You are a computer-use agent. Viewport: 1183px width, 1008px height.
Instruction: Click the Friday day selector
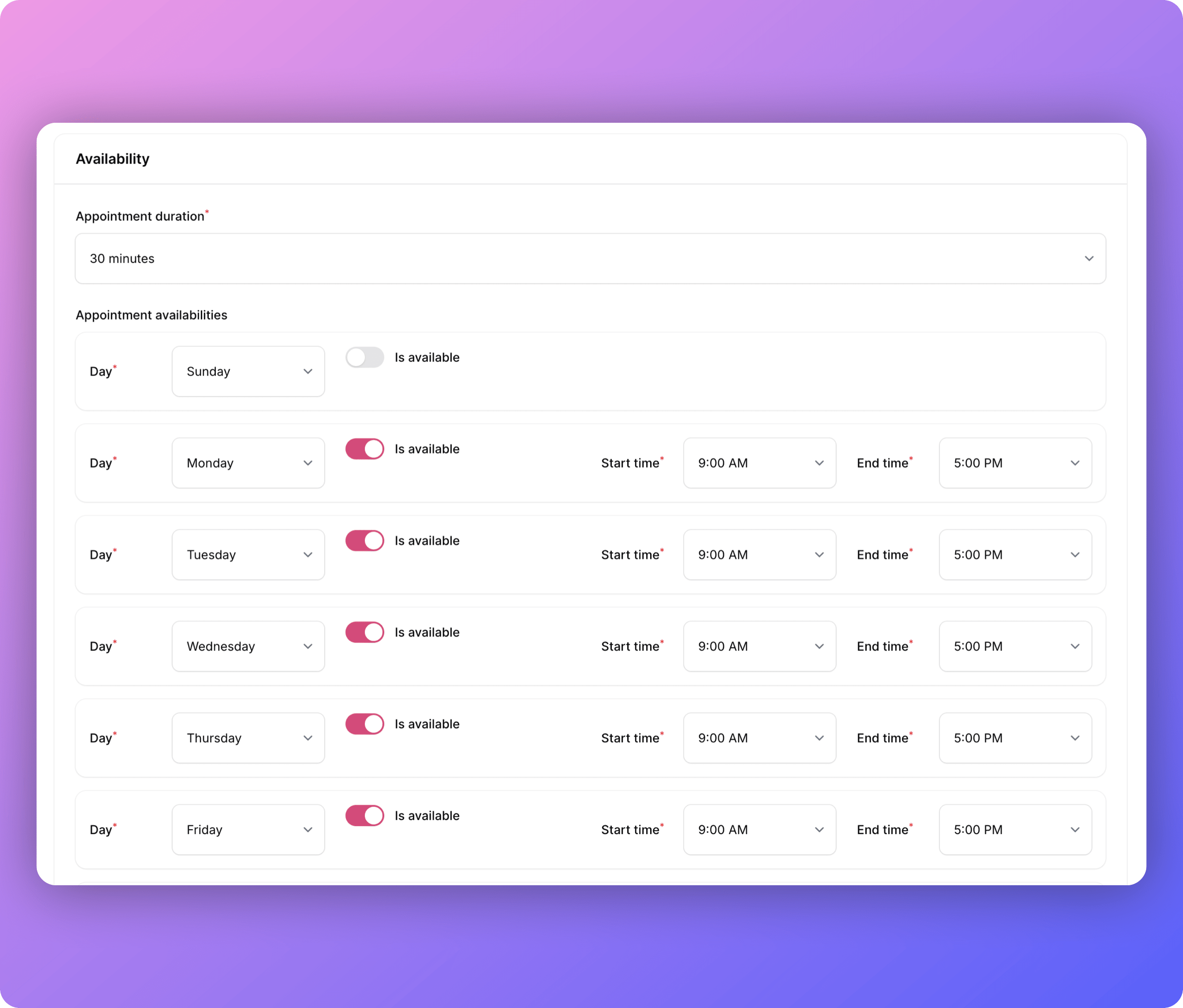[x=248, y=830]
